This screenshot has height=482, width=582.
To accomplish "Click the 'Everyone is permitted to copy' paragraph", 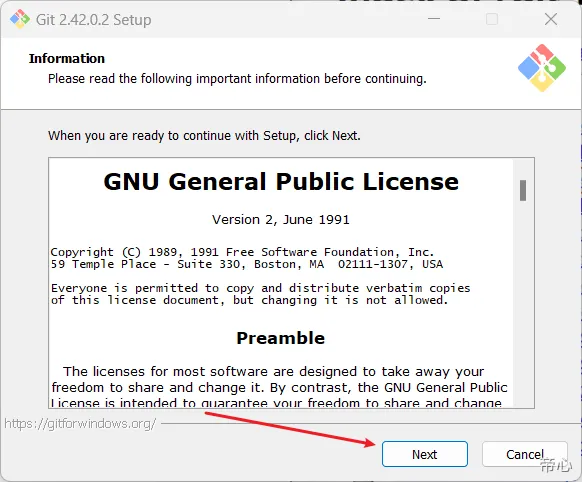I will click(261, 294).
